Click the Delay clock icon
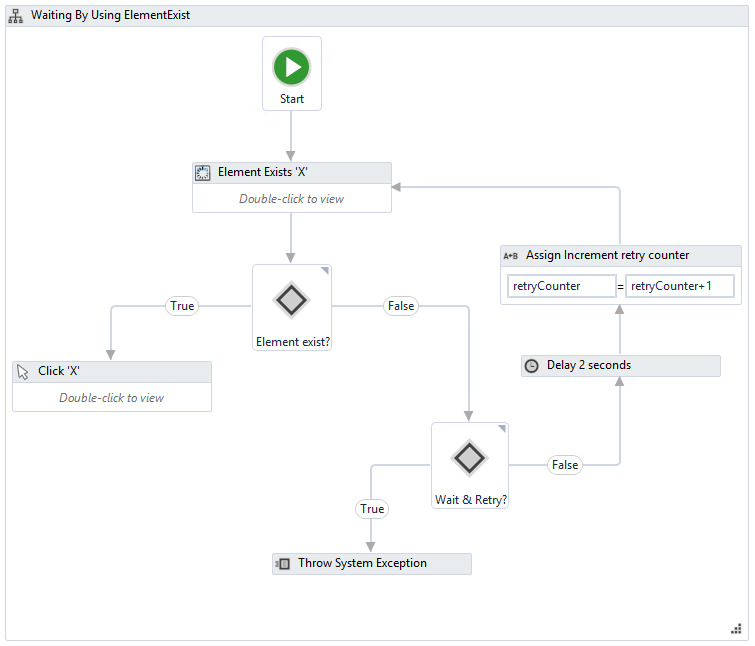Viewport: 755px width, 646px height. [531, 366]
